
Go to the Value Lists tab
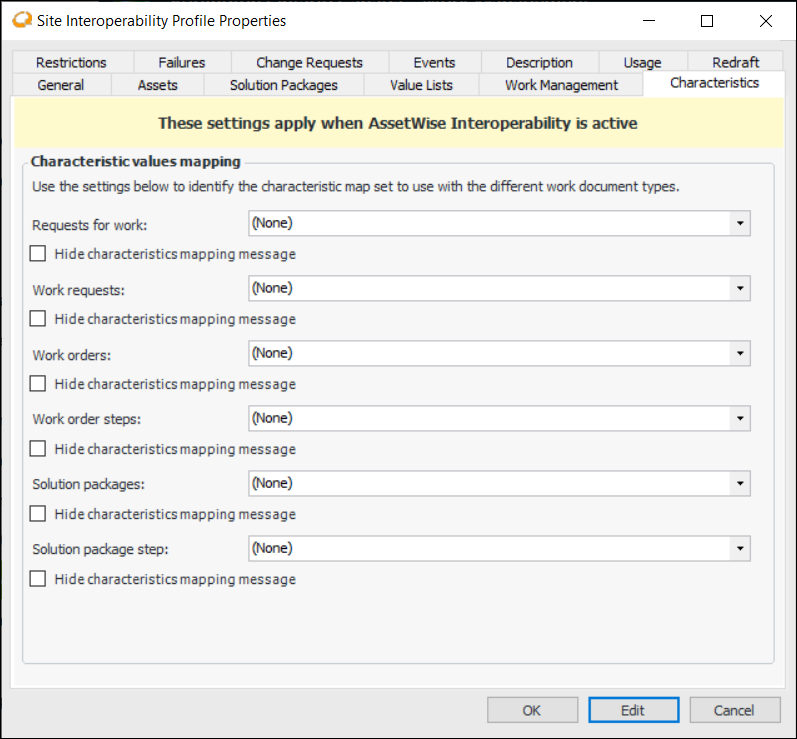pyautogui.click(x=421, y=85)
